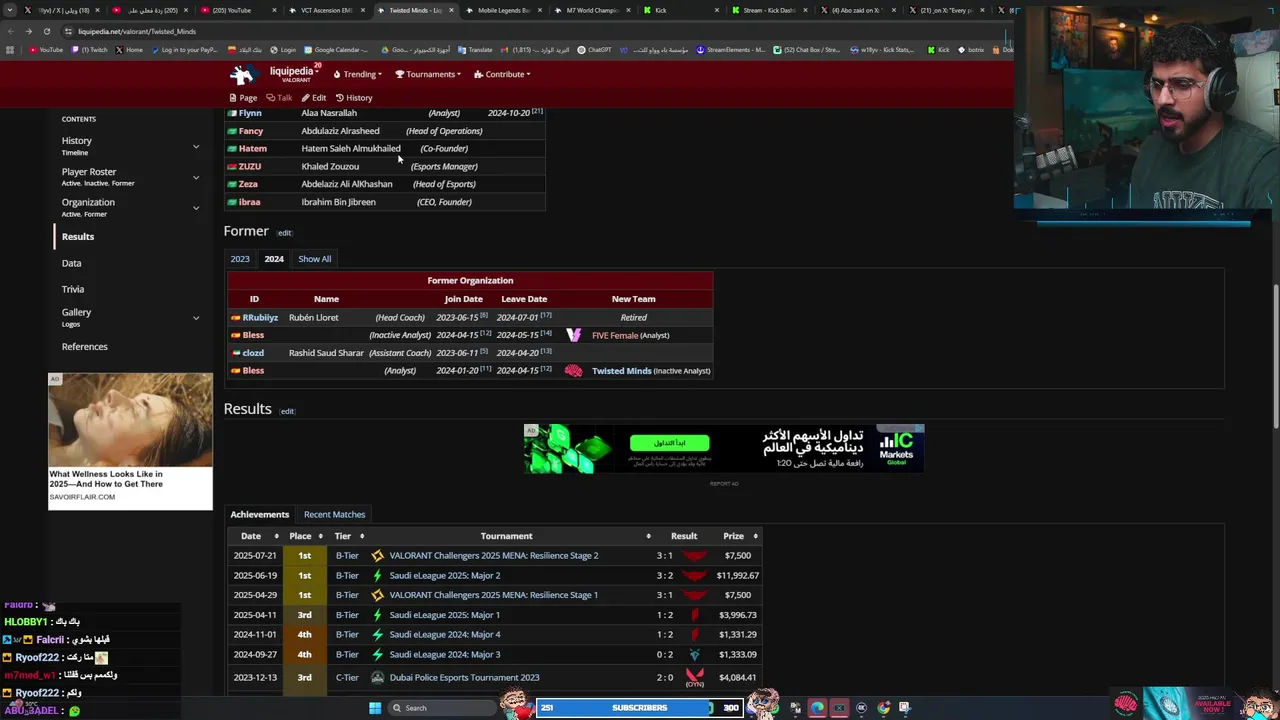Expand the Player Roster contents section
Screen dimensions: 1280x720
(x=196, y=177)
